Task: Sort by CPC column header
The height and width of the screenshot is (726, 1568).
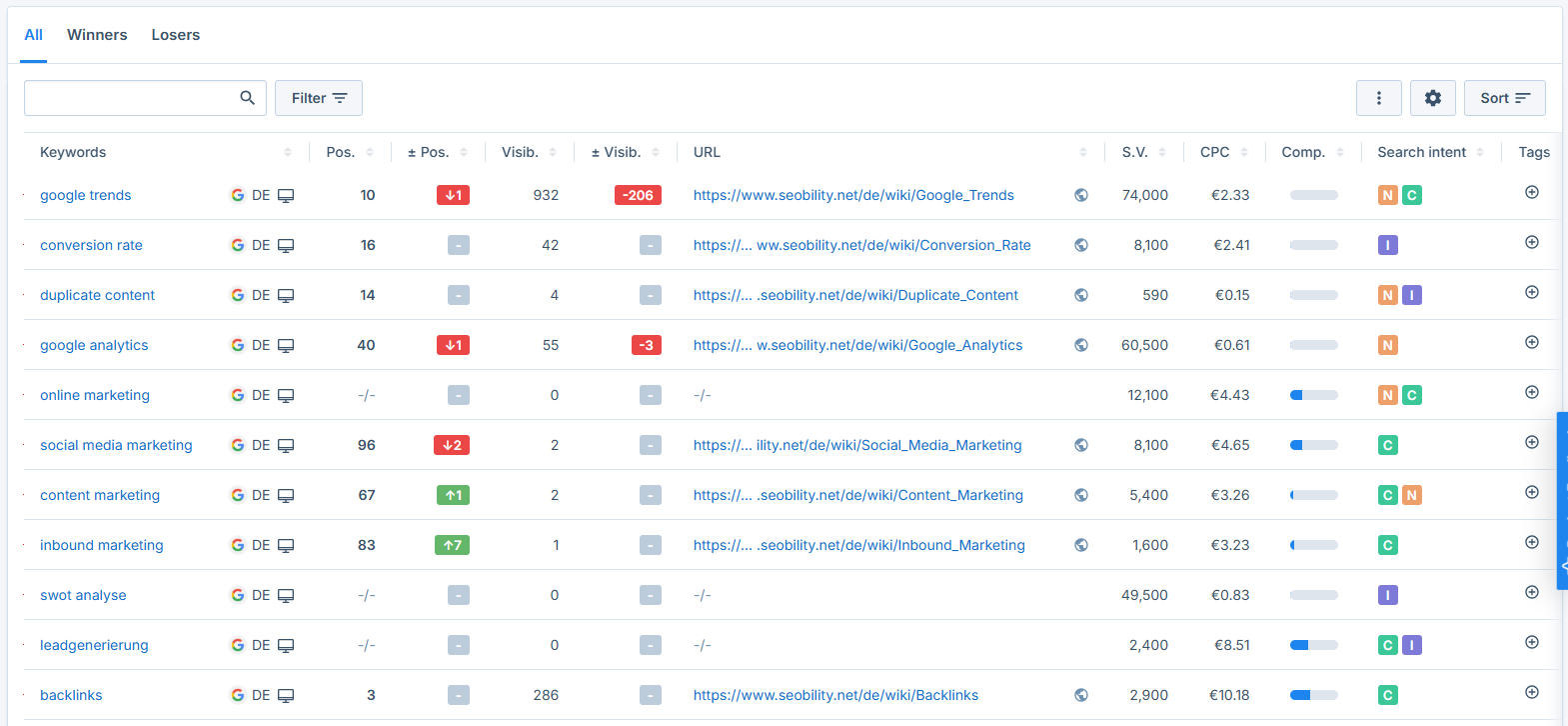Action: 1244,152
